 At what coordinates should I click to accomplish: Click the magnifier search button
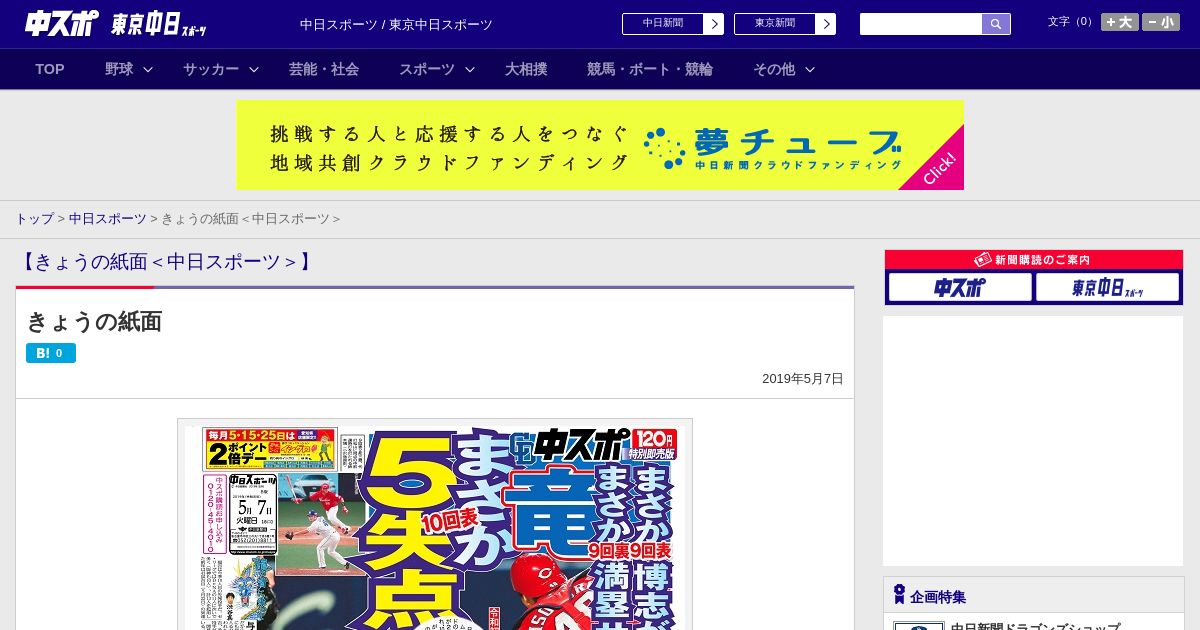(x=996, y=24)
